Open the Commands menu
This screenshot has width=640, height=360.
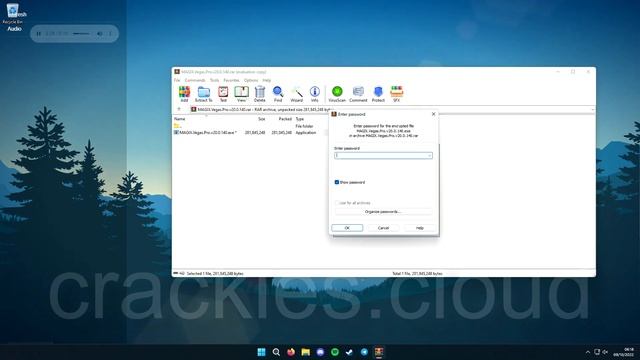[x=195, y=80]
